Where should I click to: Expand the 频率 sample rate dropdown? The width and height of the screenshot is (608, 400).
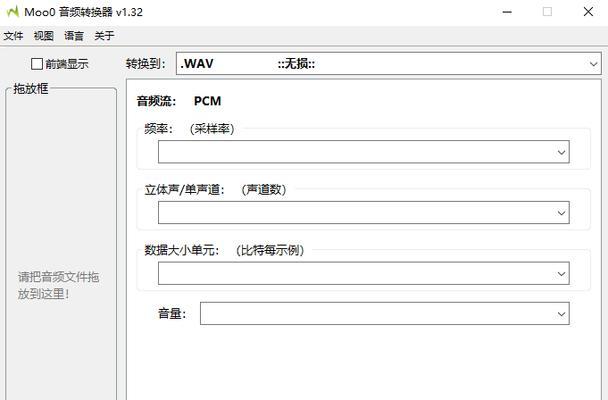point(364,152)
